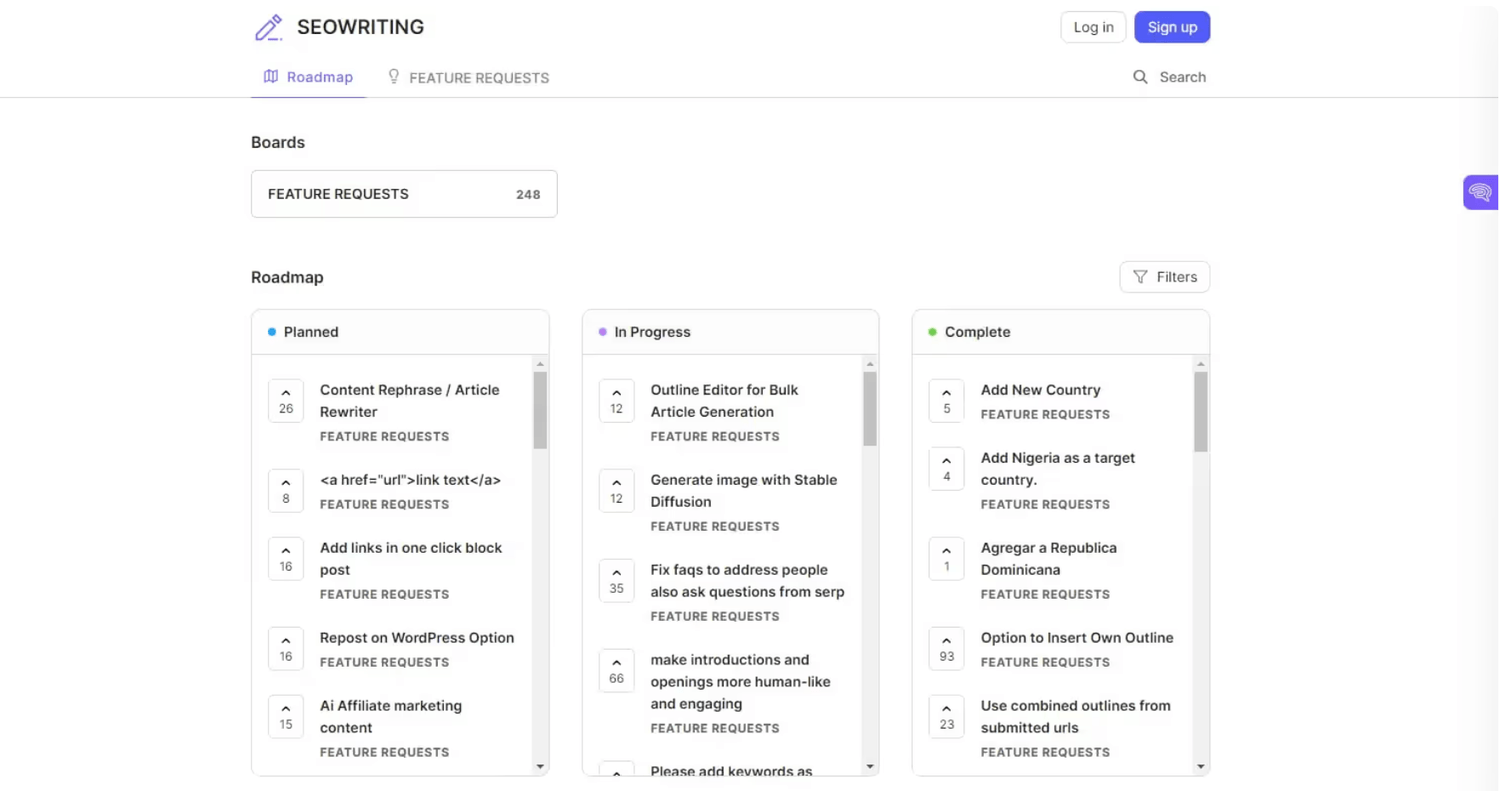Click the purple brain widget icon
Image resolution: width=1500 pixels, height=791 pixels.
1480,192
